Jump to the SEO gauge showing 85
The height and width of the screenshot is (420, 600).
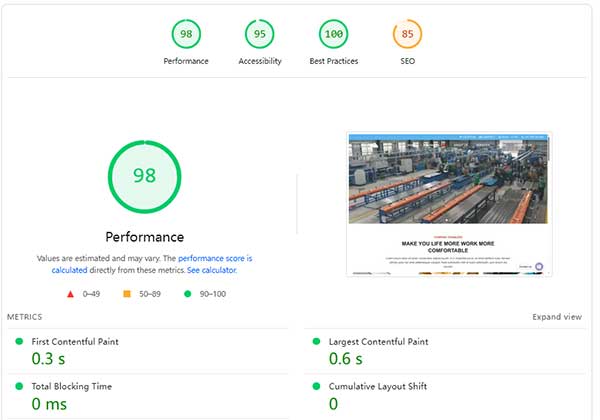click(x=407, y=34)
